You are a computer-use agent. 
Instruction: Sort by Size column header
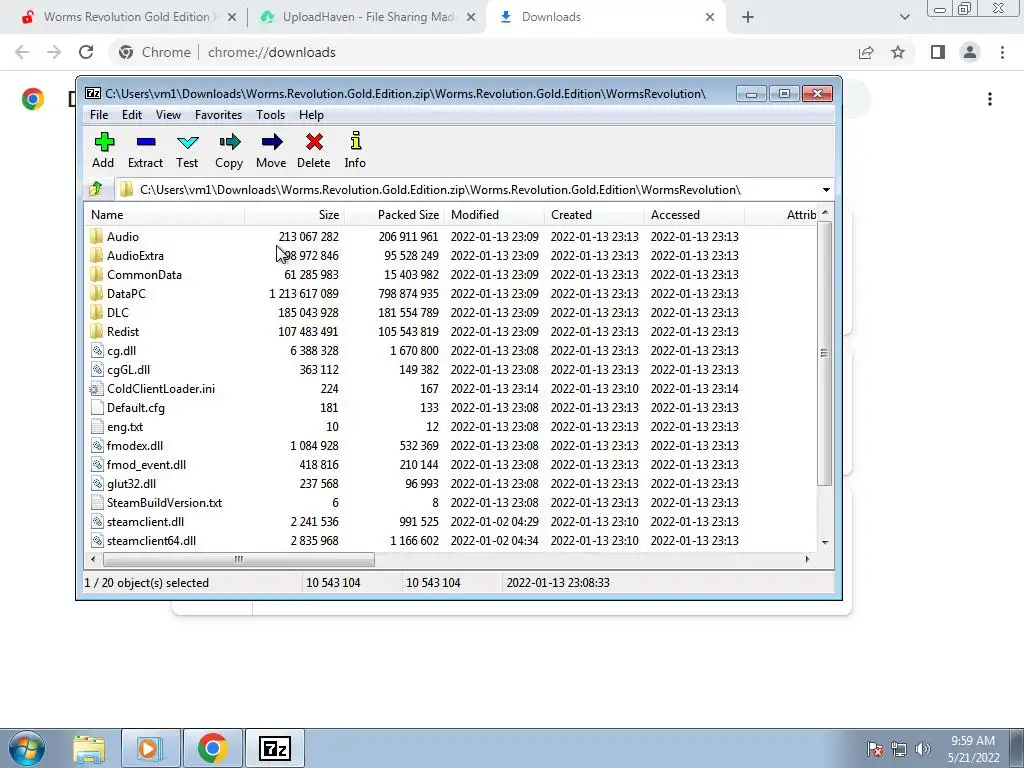295,215
